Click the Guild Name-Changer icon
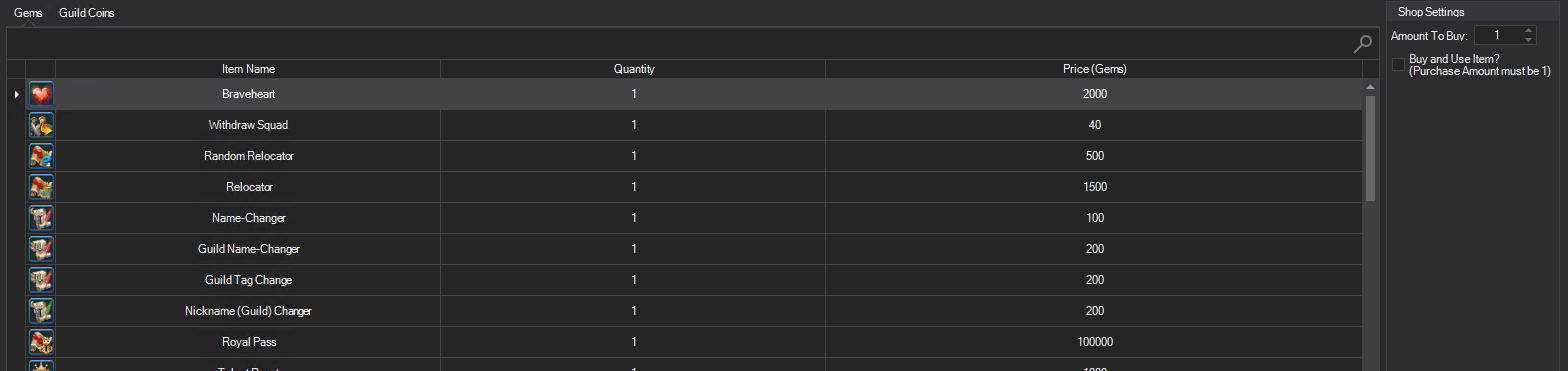This screenshot has width=1568, height=371. 41,249
